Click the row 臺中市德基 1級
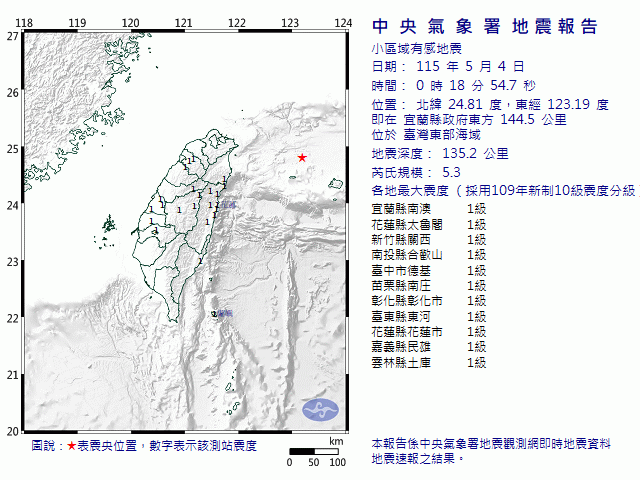640x480 pixels. 429,271
